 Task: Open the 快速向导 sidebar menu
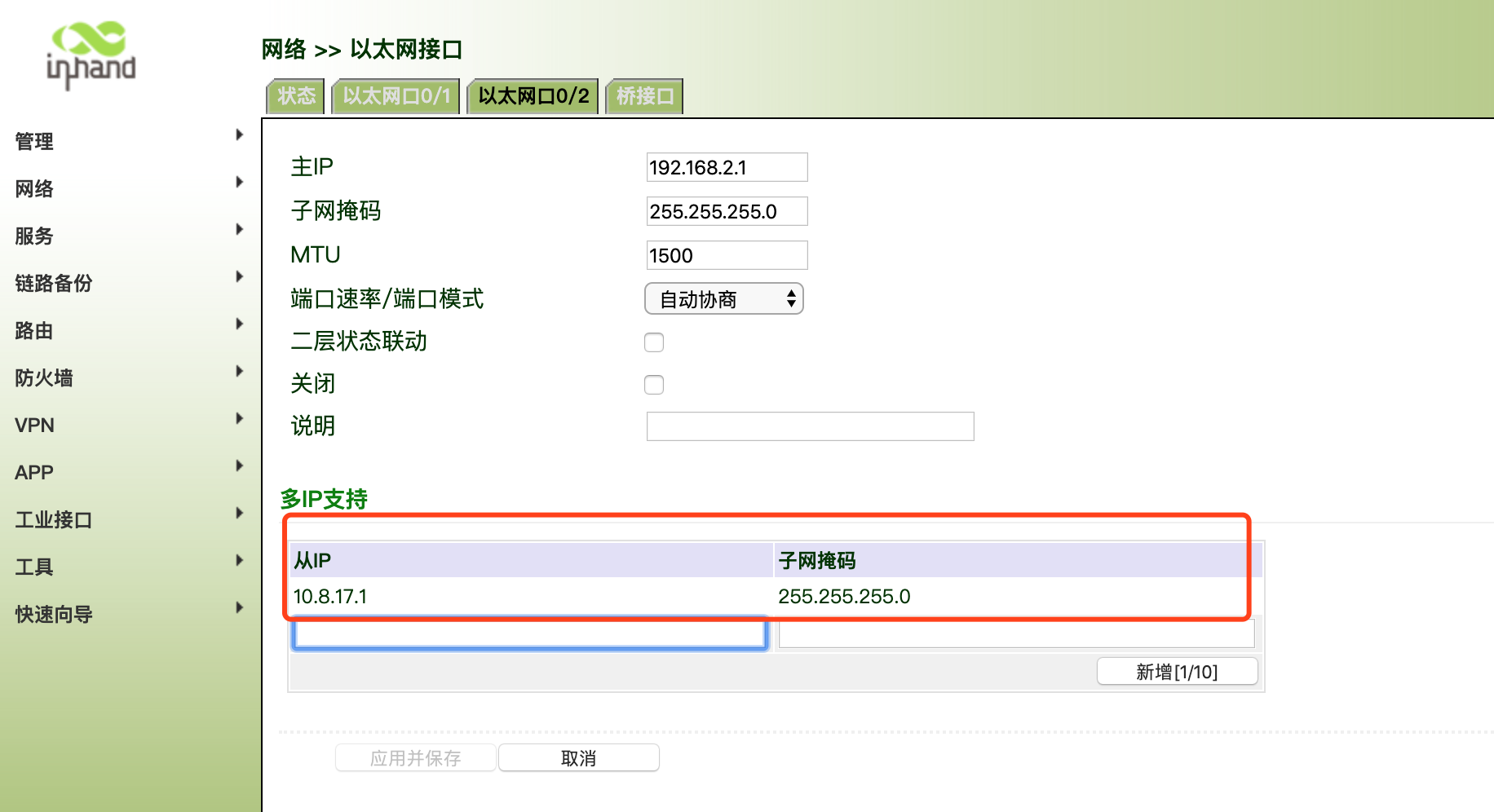[x=54, y=615]
